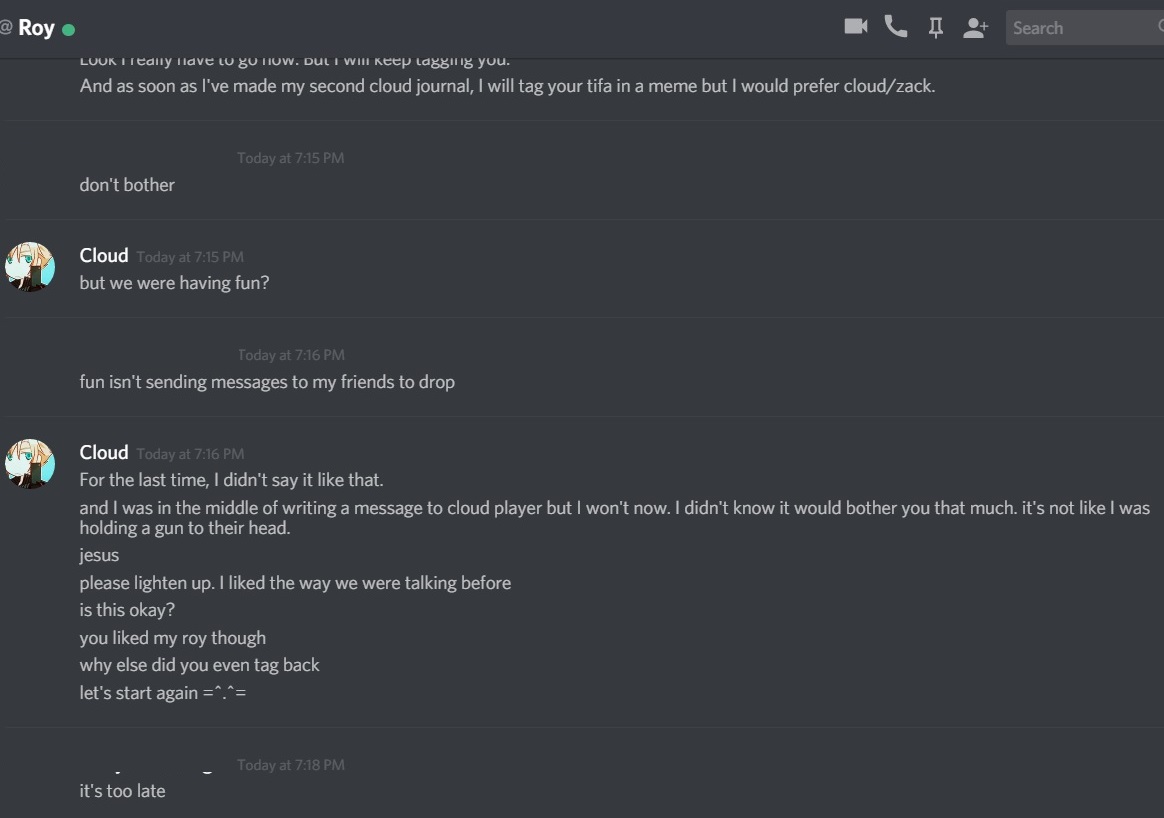Start a video call with Roy
The width and height of the screenshot is (1164, 818).
[x=856, y=27]
